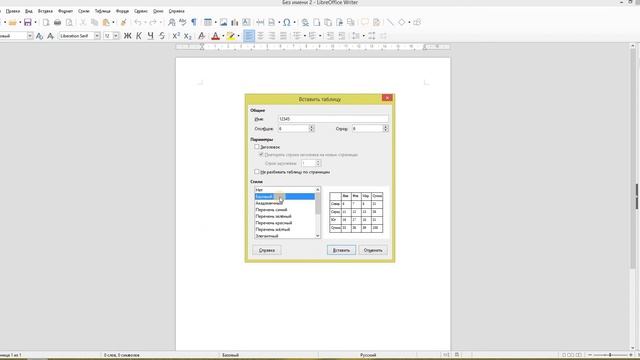Click the Insert hyperlink icon

click(305, 22)
